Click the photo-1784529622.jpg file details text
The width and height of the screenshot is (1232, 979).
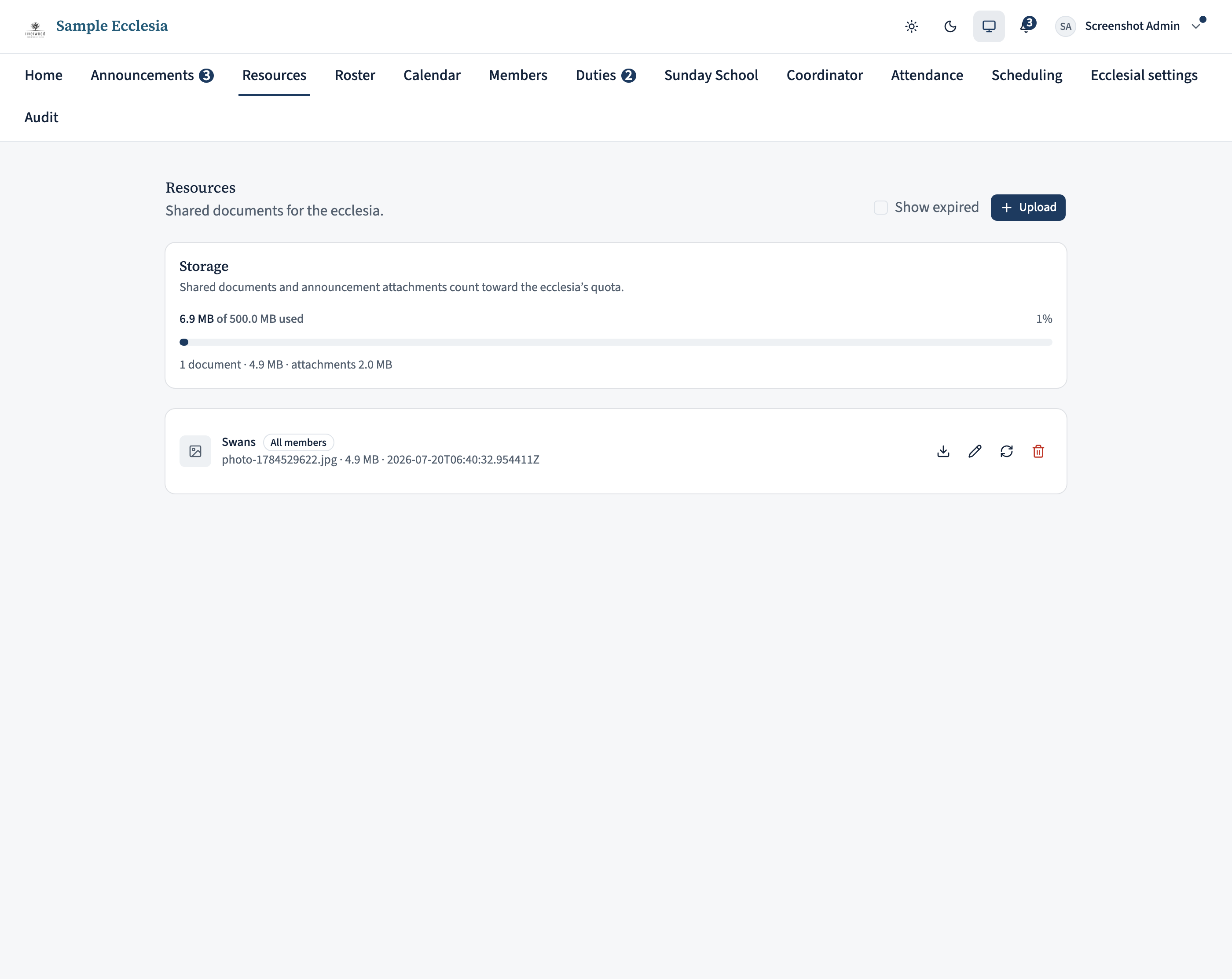(381, 460)
